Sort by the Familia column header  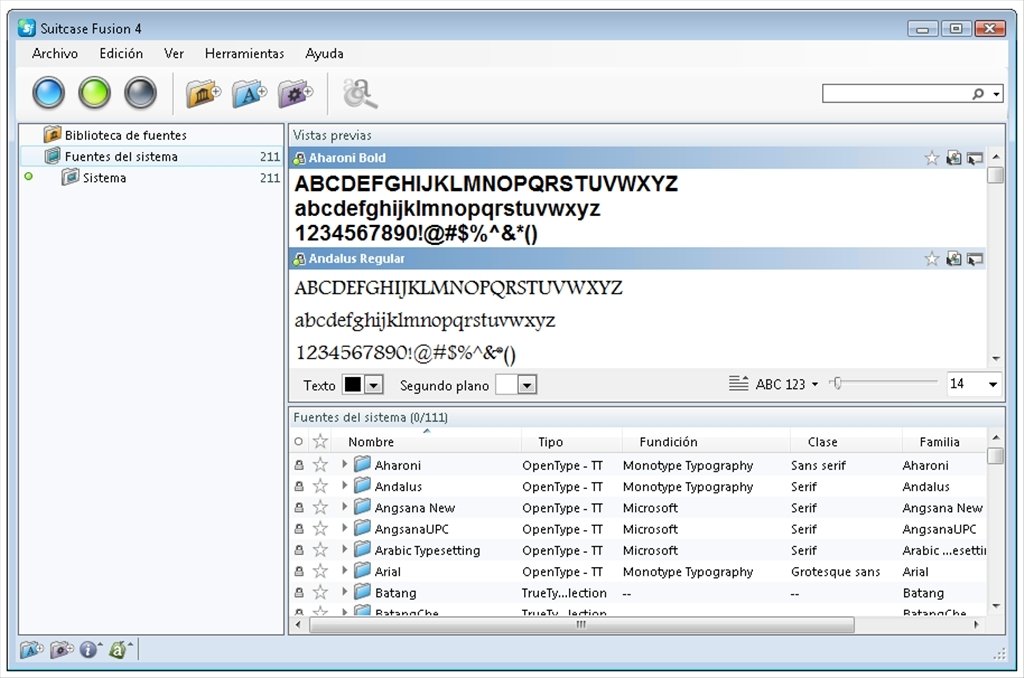[944, 442]
